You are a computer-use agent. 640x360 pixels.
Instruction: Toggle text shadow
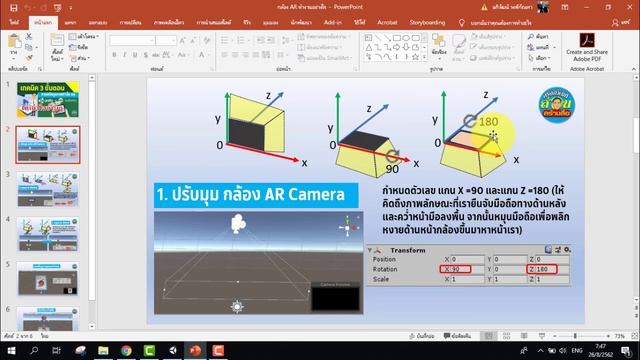click(x=145, y=55)
